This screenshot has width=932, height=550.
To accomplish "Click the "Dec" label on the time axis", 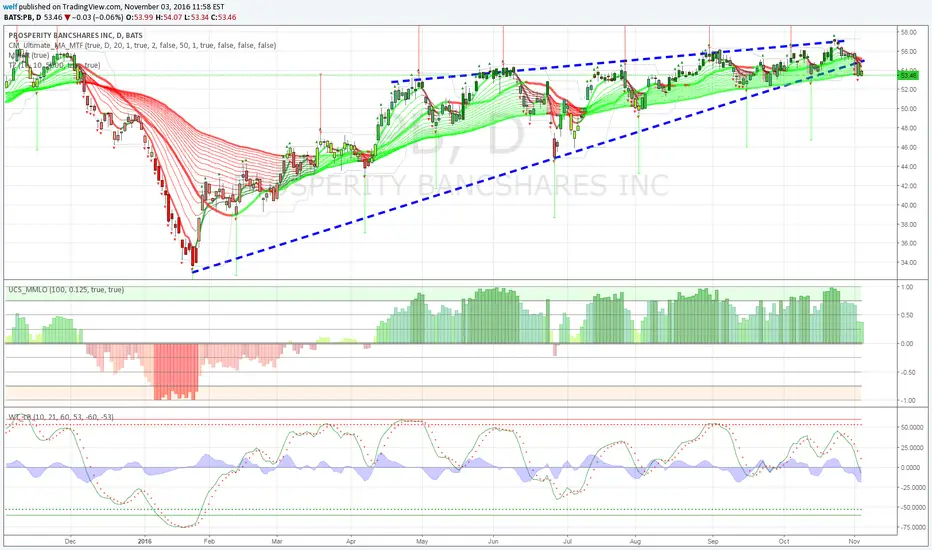I will [x=70, y=542].
